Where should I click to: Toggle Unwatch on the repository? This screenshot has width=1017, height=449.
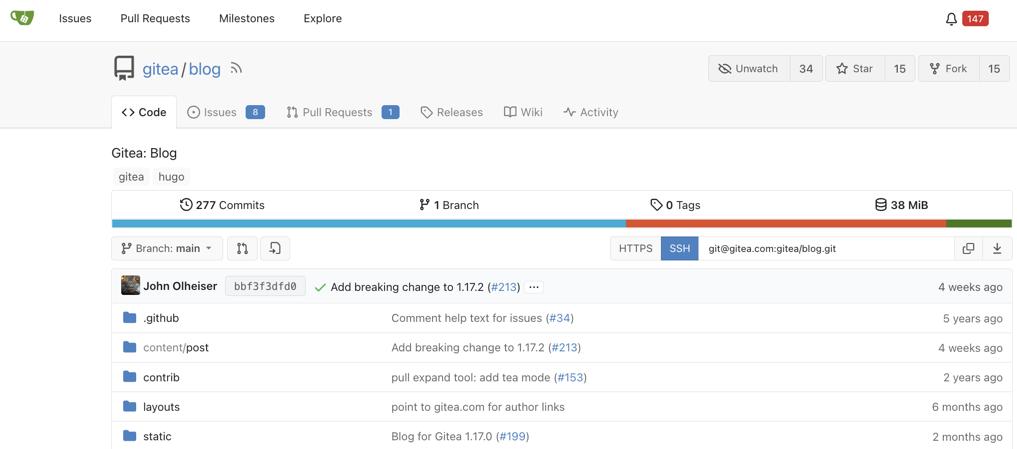tap(749, 68)
